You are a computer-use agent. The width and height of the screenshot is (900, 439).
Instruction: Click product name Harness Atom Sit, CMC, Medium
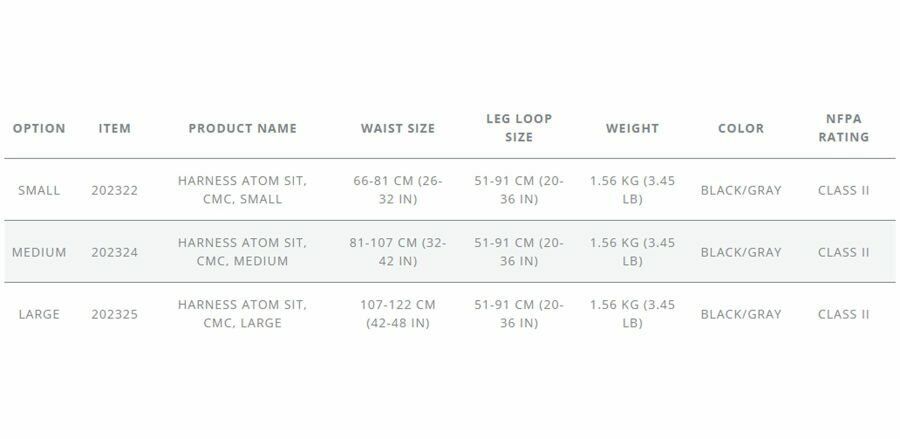click(x=242, y=252)
